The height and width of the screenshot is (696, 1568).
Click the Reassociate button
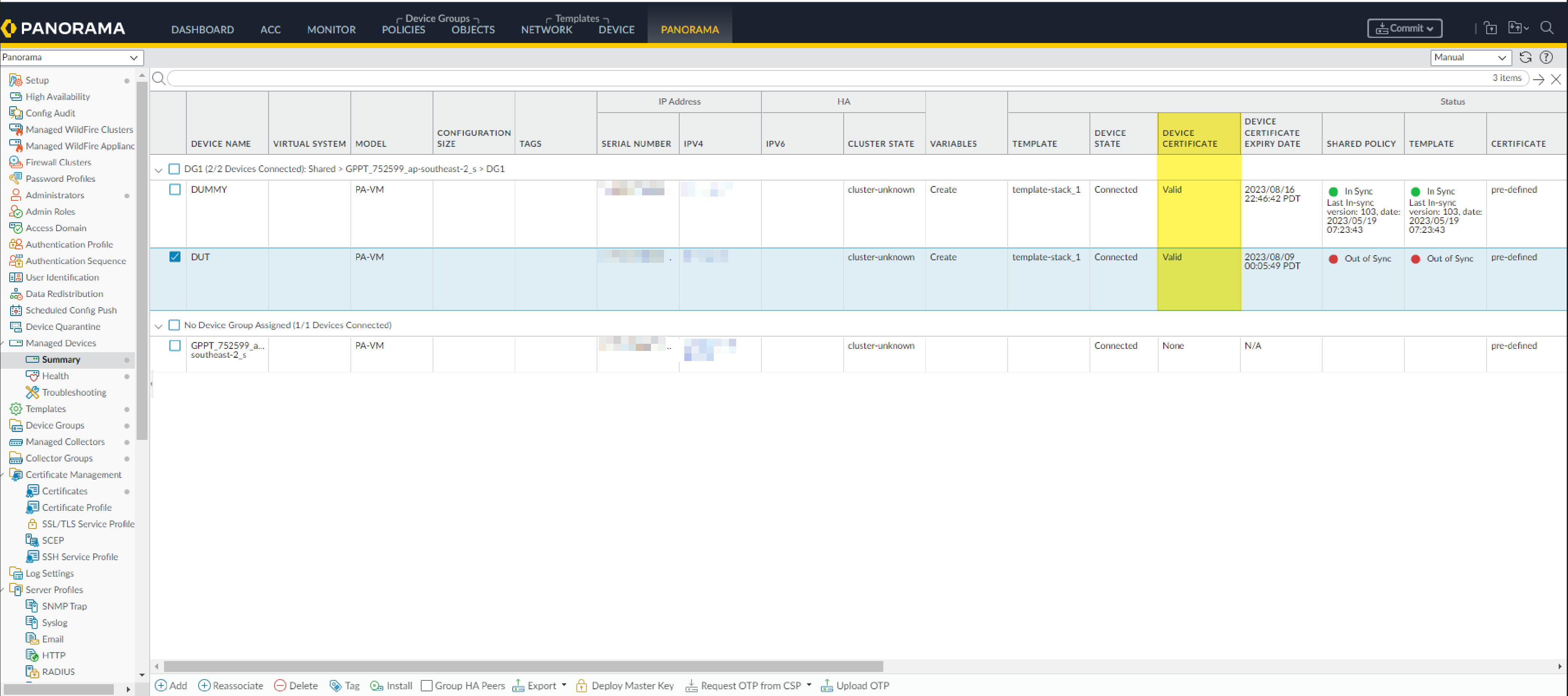tap(231, 685)
